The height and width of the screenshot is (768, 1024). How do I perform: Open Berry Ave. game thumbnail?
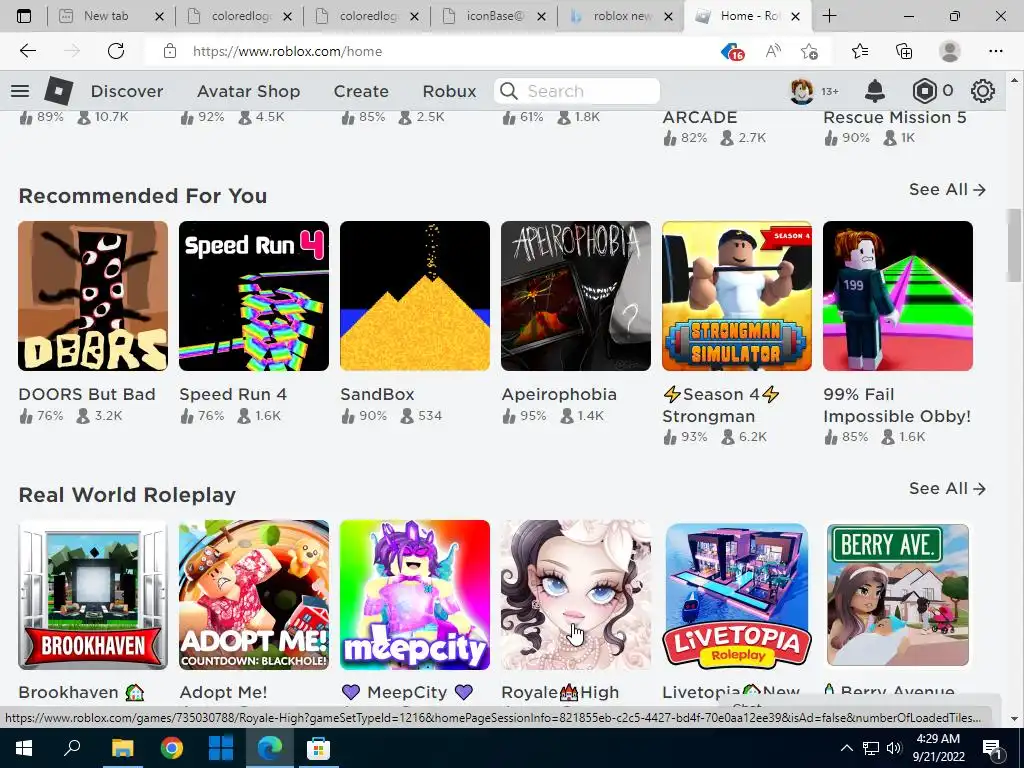click(x=898, y=595)
